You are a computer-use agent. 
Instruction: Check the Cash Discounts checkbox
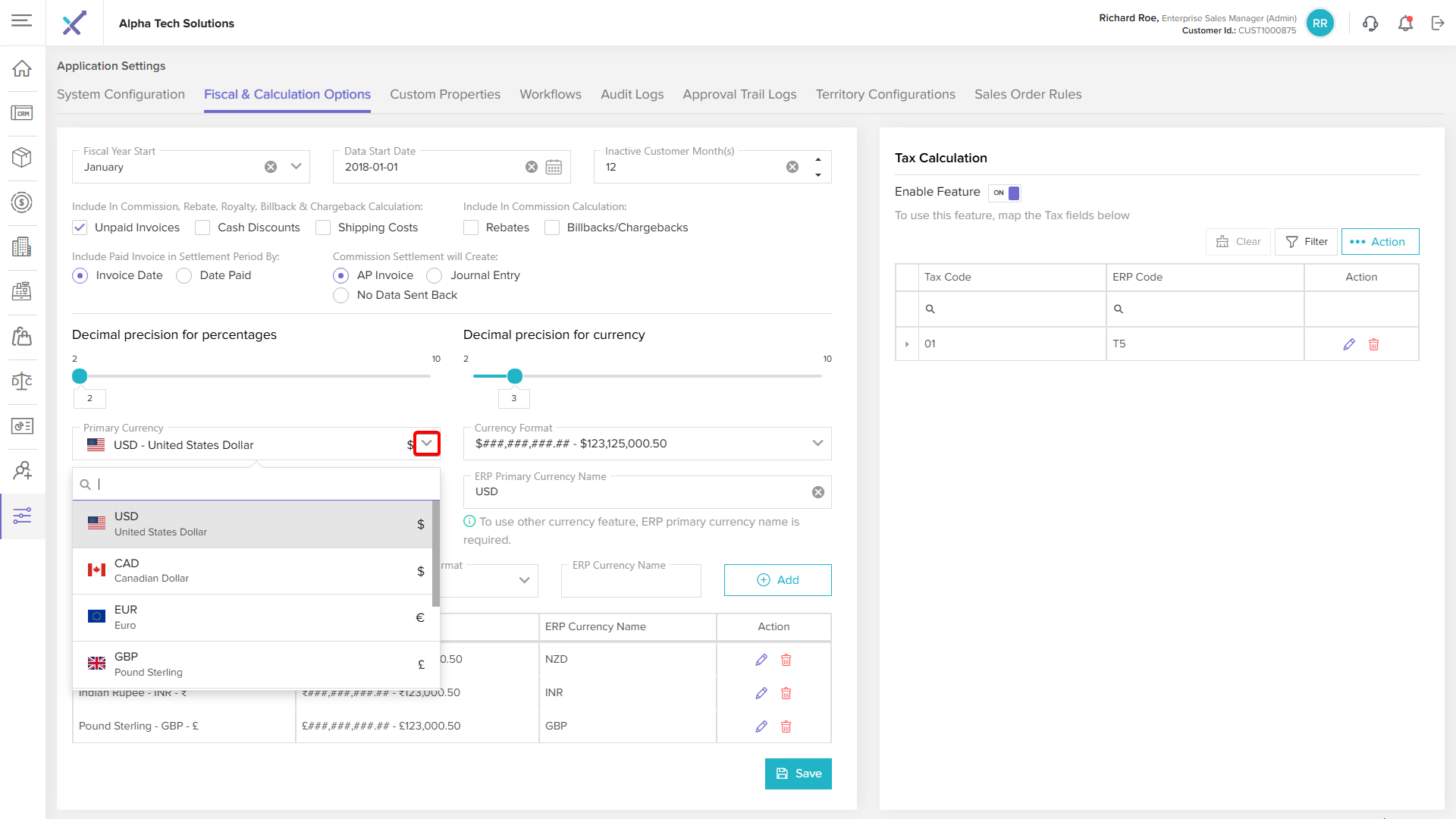[x=202, y=227]
